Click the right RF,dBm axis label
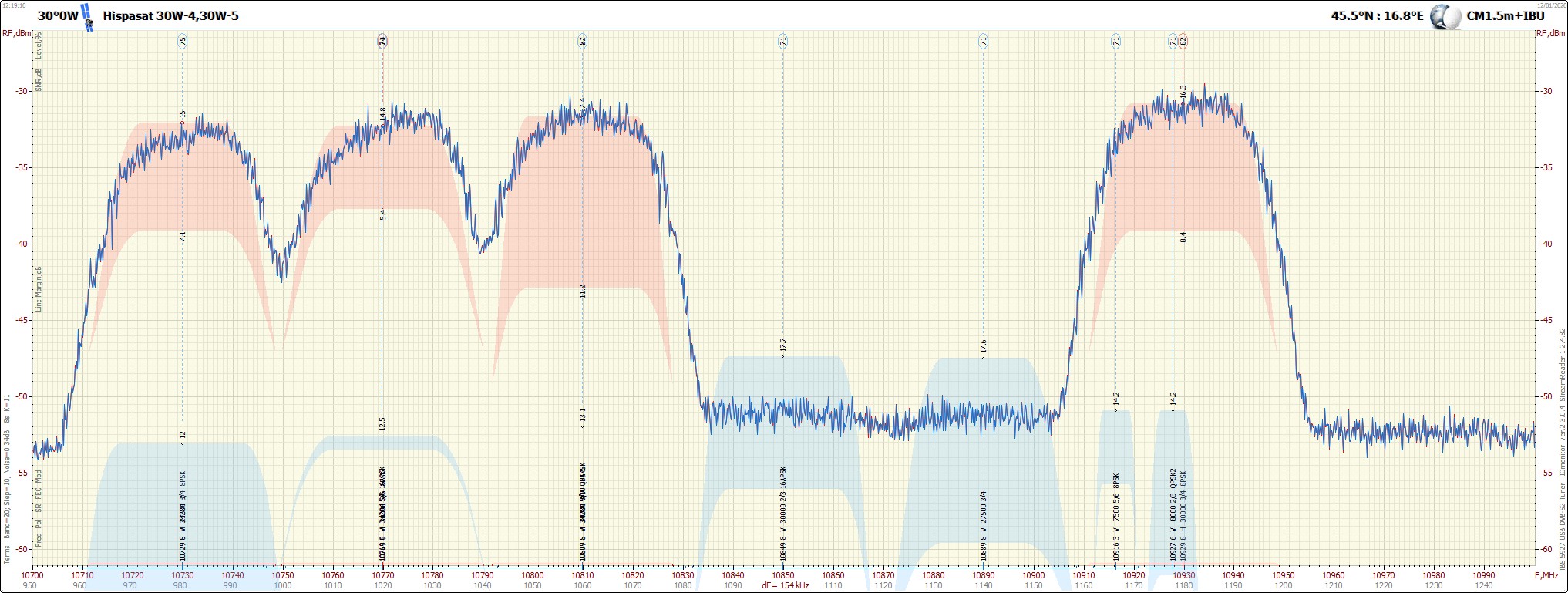Image resolution: width=1568 pixels, height=593 pixels. pyautogui.click(x=1551, y=33)
